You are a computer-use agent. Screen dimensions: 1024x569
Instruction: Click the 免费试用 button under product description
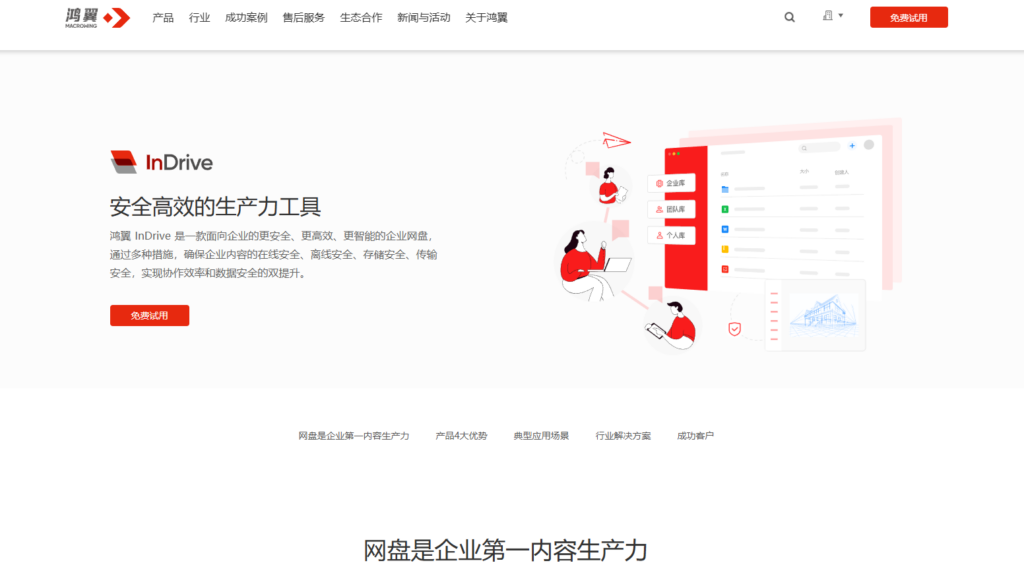pos(149,316)
